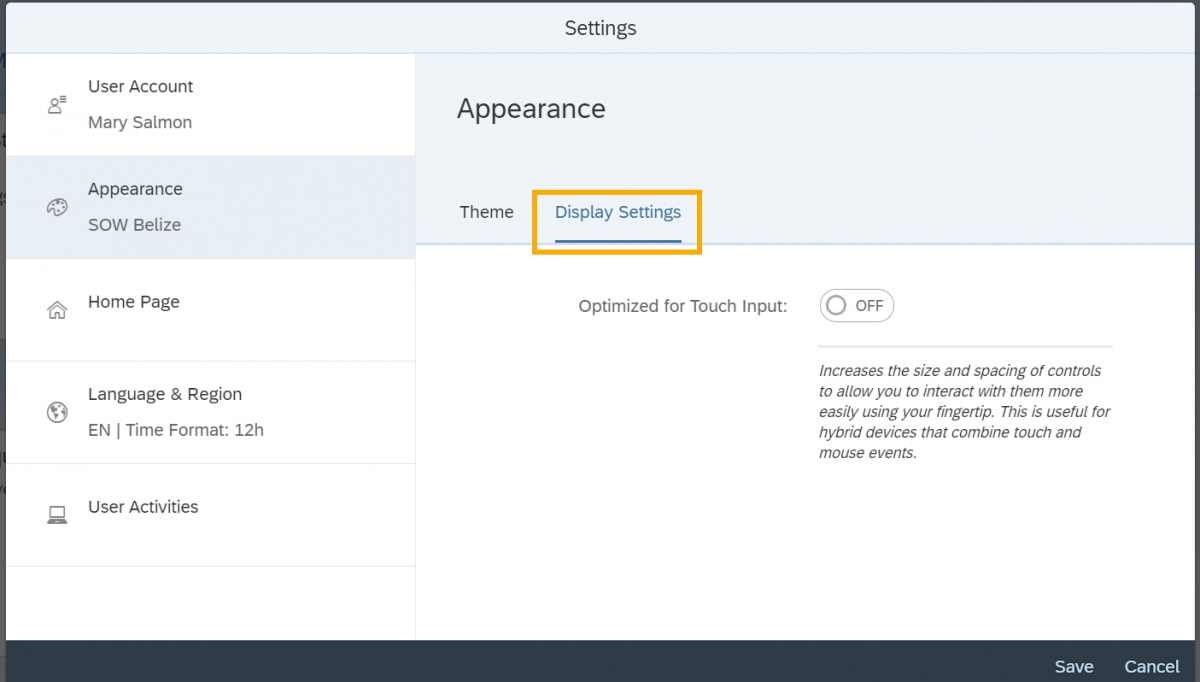The height and width of the screenshot is (682, 1200).
Task: Toggle the Optimized for Touch Input switch
Action: (x=856, y=306)
